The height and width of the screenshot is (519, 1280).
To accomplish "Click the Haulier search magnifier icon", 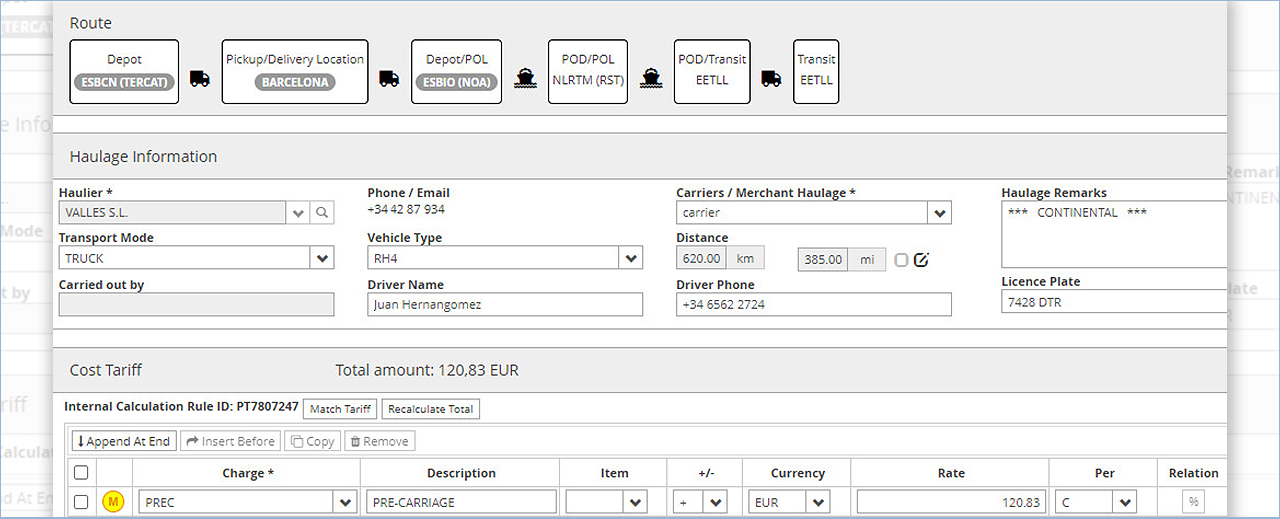I will (x=321, y=212).
